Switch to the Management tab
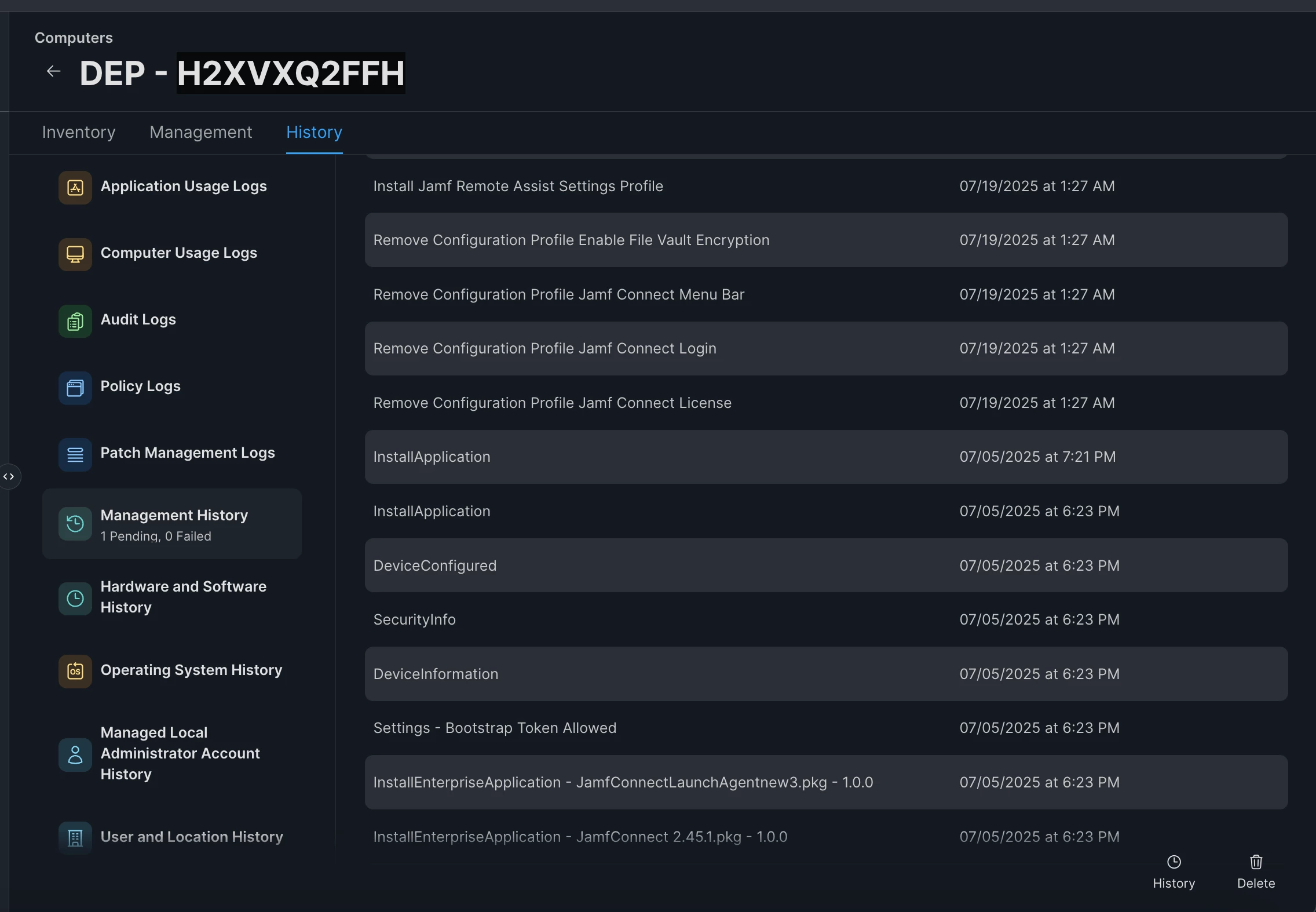 (x=201, y=132)
